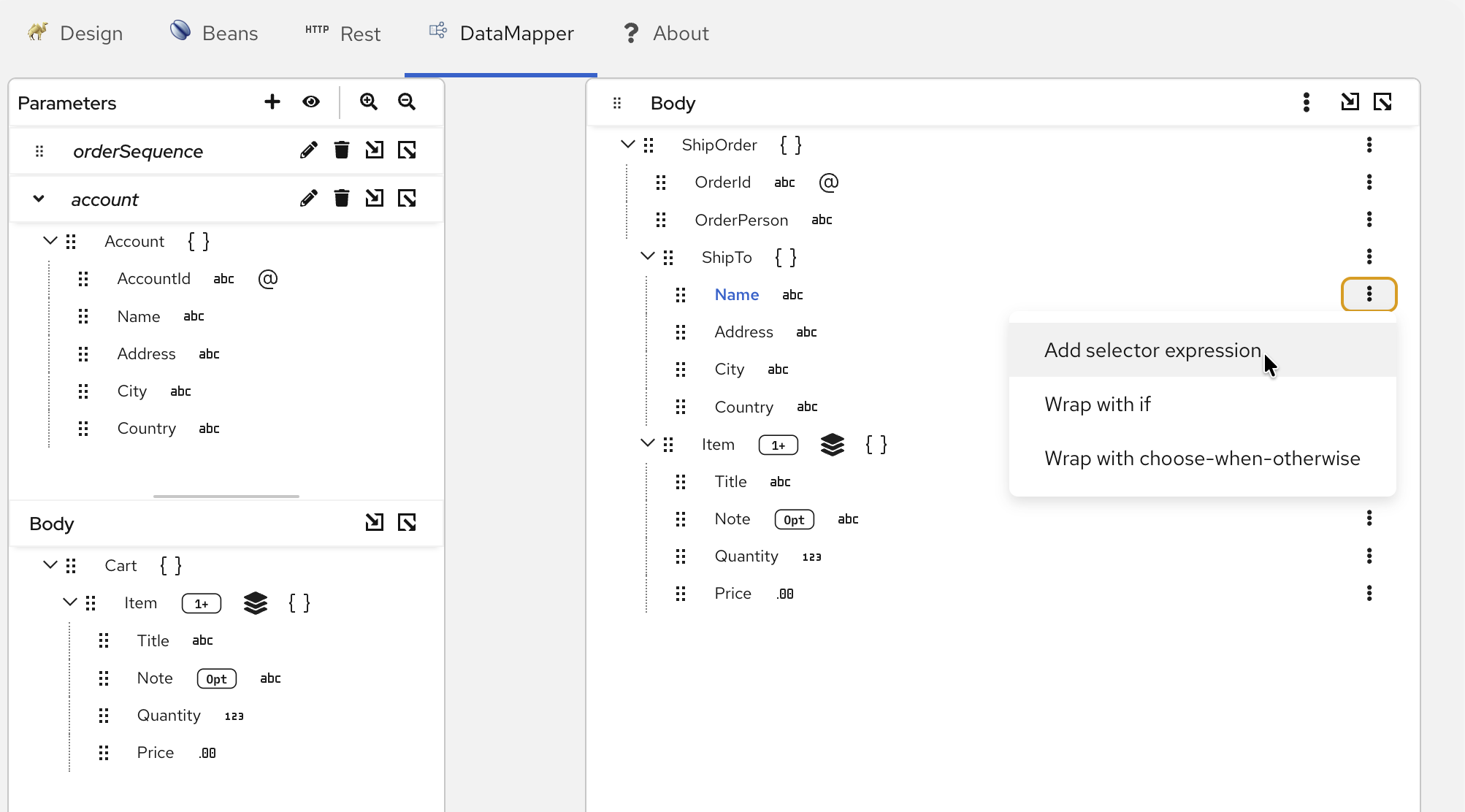Toggle the parameters preview eye icon

[x=311, y=101]
